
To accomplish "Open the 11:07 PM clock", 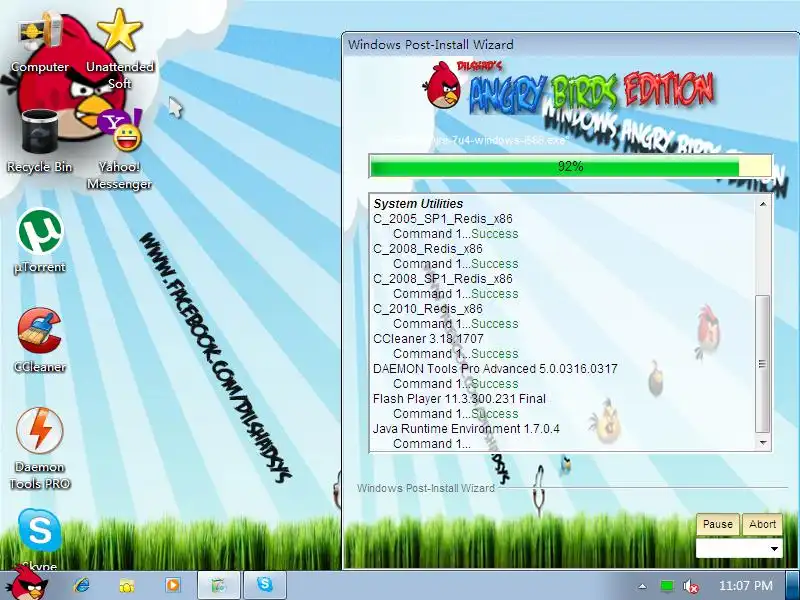I will (745, 585).
